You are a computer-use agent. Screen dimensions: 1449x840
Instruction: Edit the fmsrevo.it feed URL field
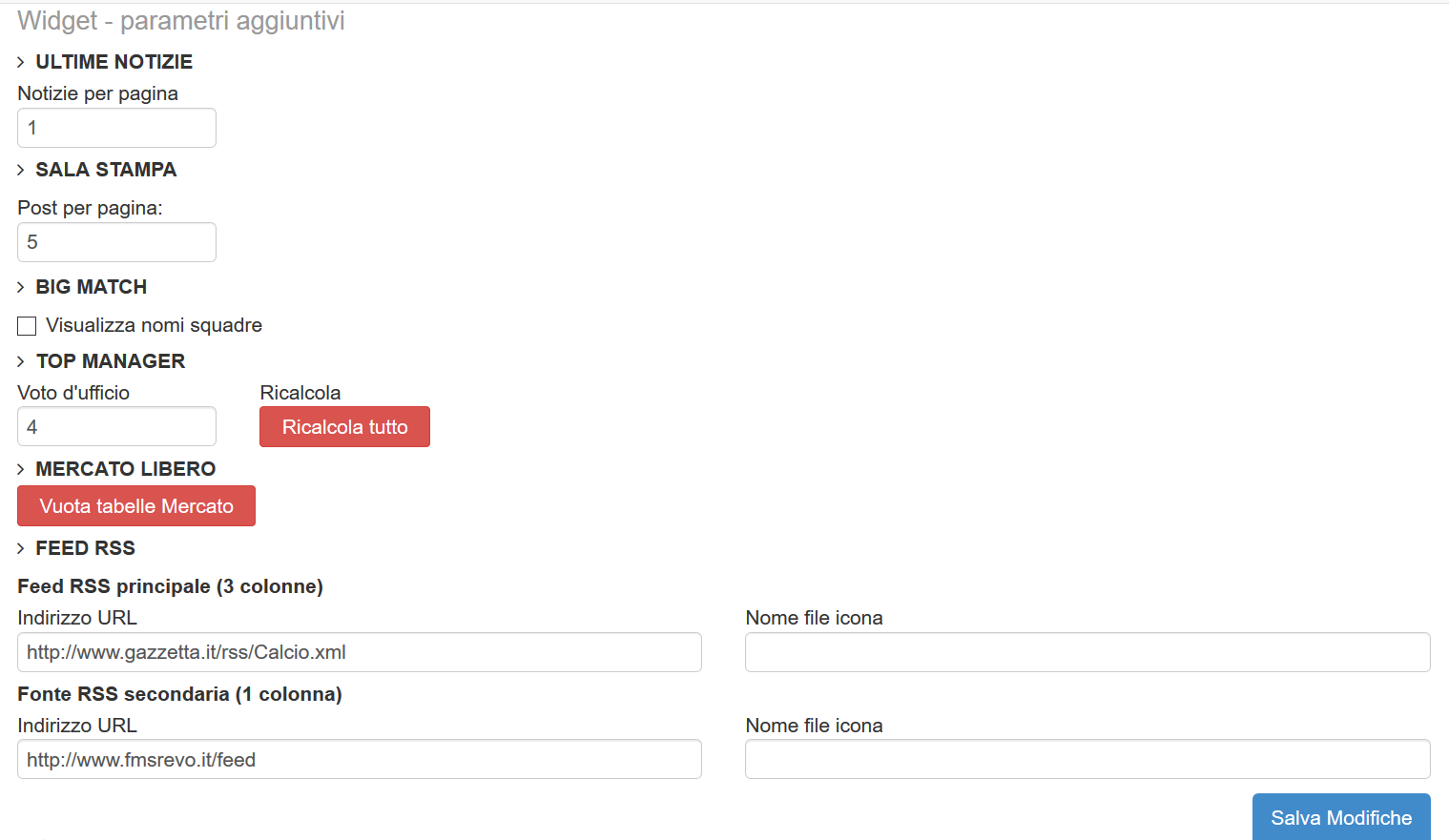point(359,760)
